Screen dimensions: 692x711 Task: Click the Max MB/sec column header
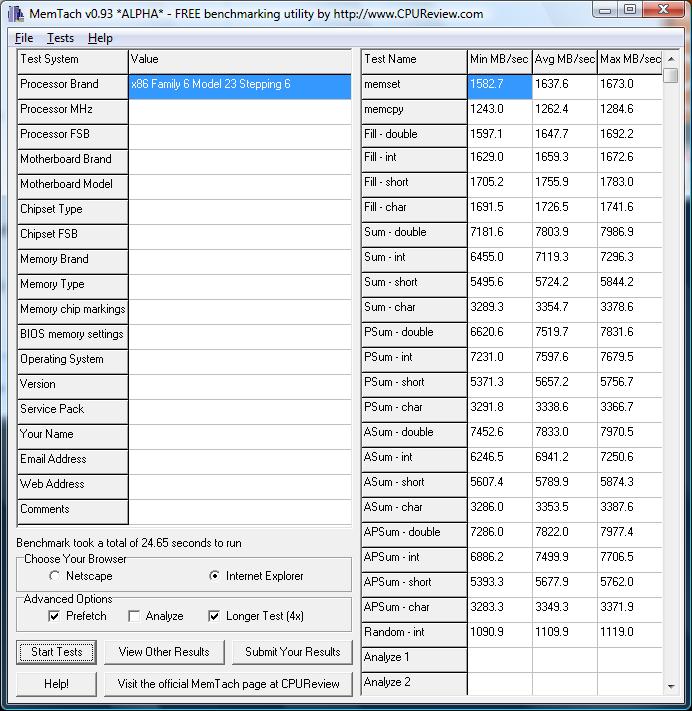(630, 62)
